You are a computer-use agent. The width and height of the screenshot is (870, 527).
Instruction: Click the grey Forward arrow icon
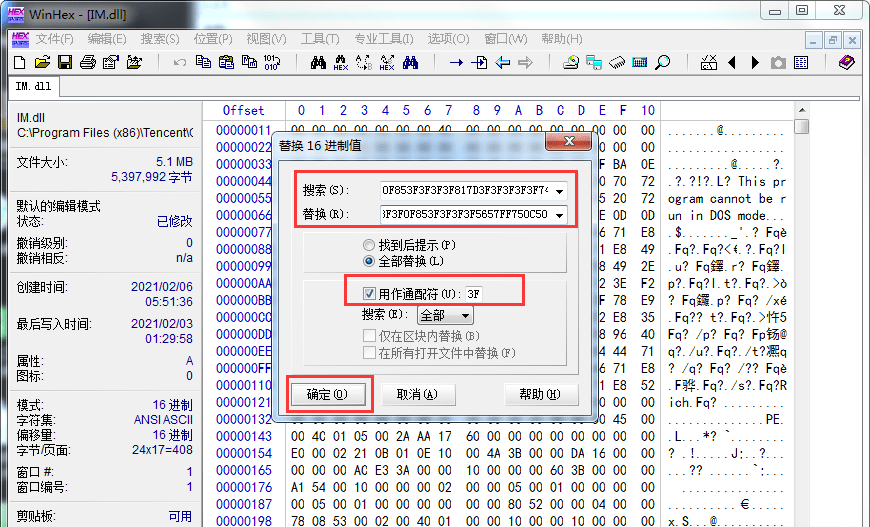pyautogui.click(x=525, y=62)
